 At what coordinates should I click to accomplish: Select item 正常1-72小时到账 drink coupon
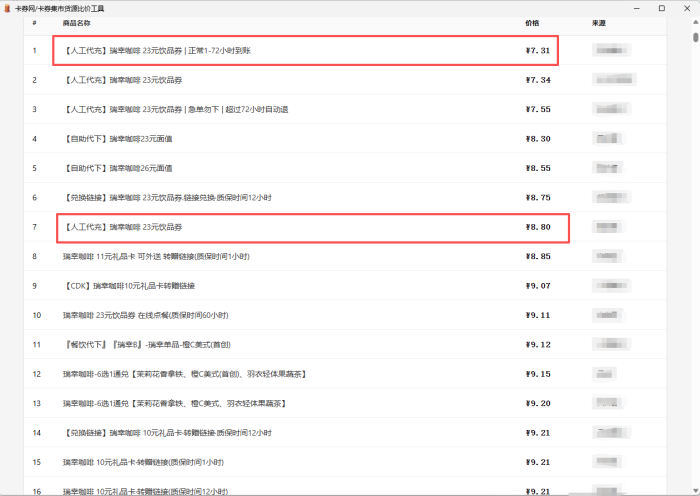[157, 50]
